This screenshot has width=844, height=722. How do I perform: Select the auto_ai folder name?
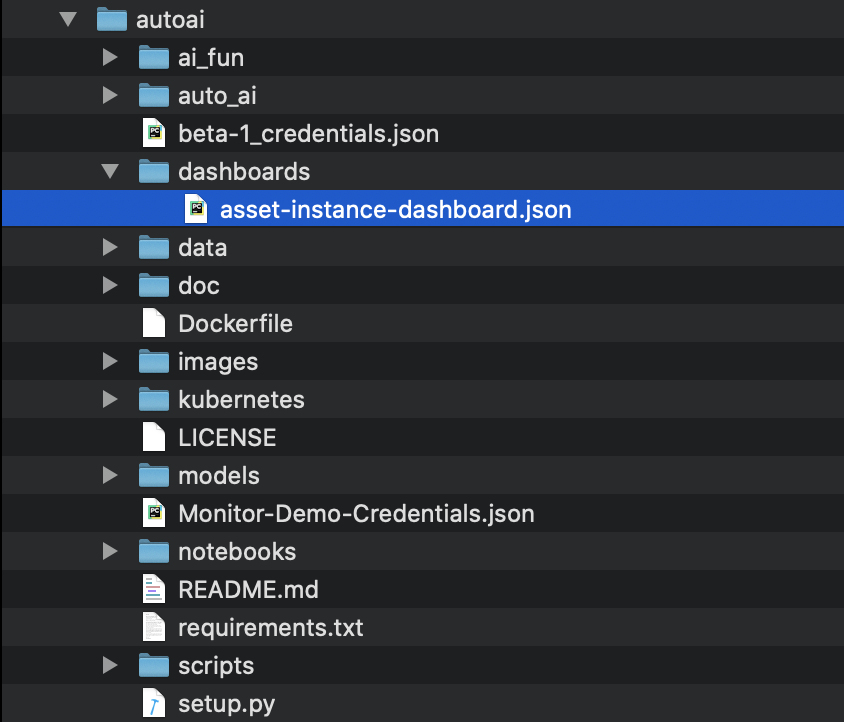pyautogui.click(x=217, y=96)
